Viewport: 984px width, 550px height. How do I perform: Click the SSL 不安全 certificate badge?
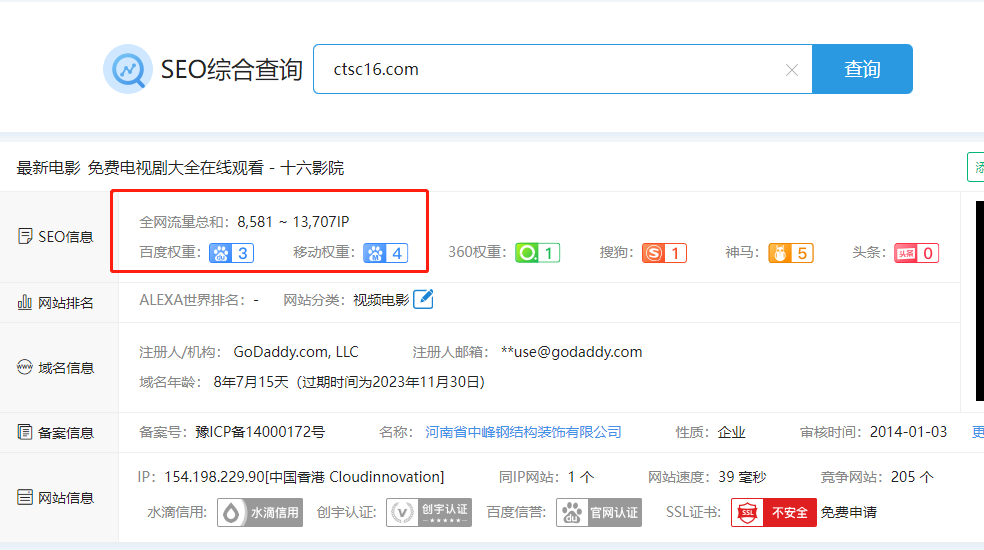click(x=773, y=513)
